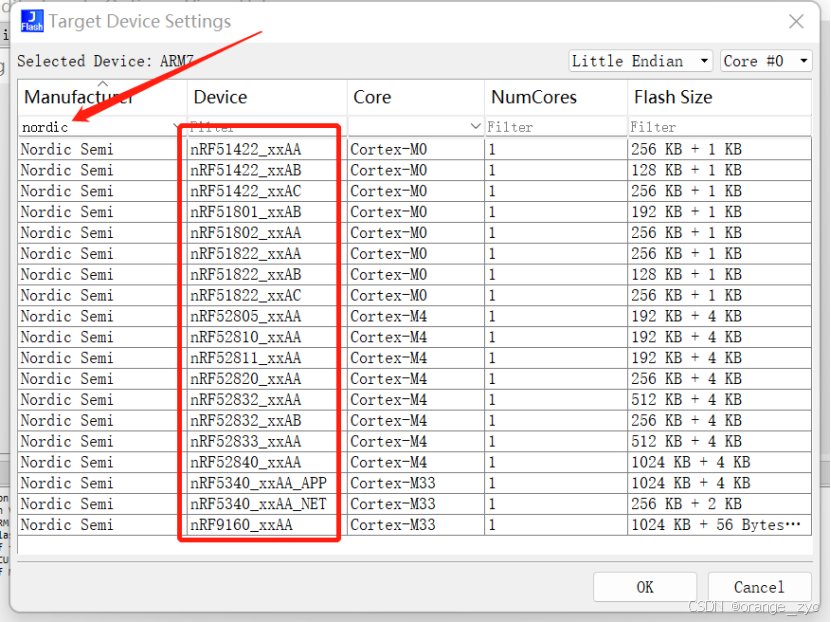This screenshot has height=622, width=831.
Task: Select device nRF51802_xxAA
Action: (x=245, y=233)
